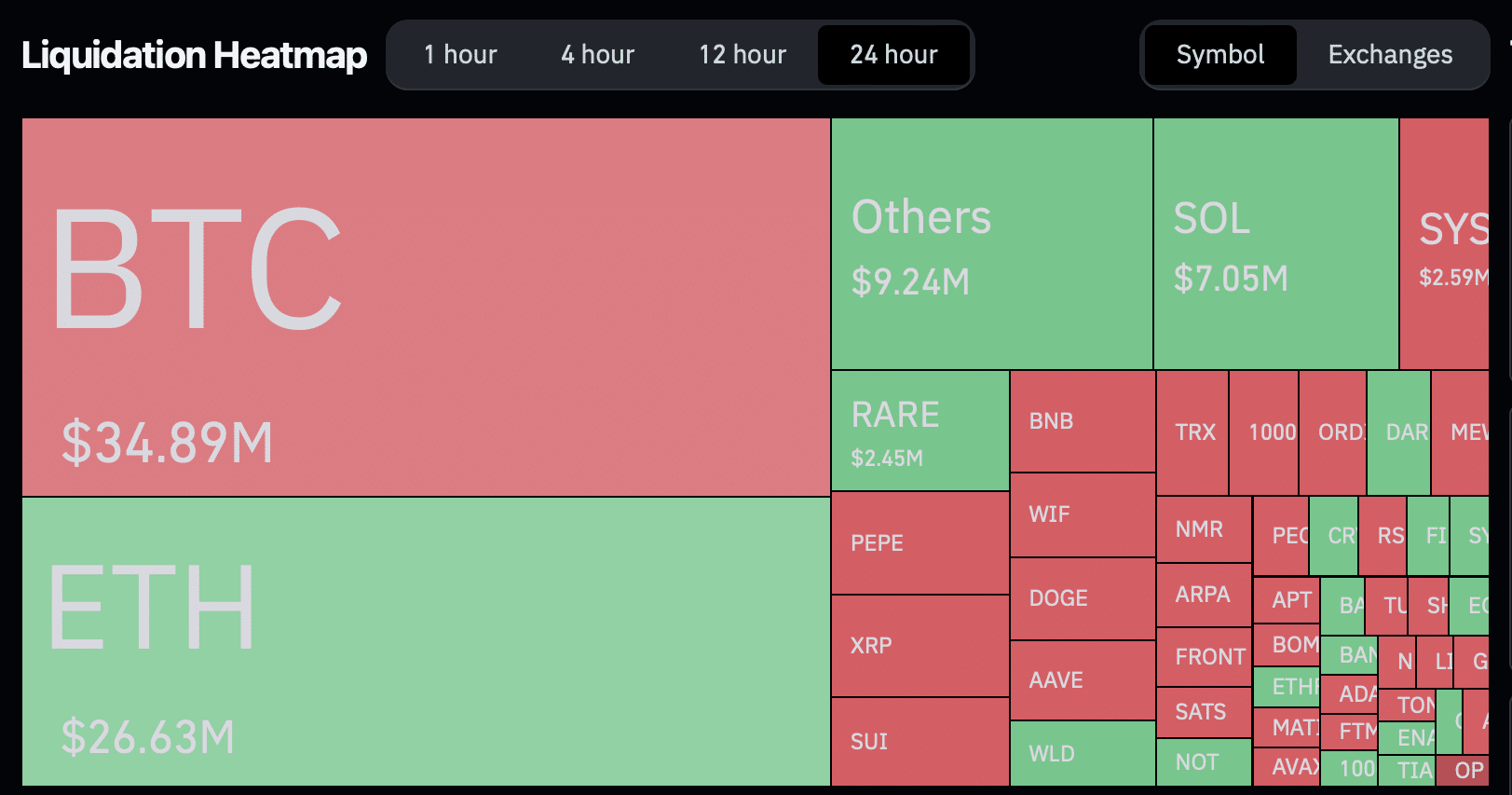Click the NMR heatmap tile
Screen dimensions: 1512x795
[1204, 529]
